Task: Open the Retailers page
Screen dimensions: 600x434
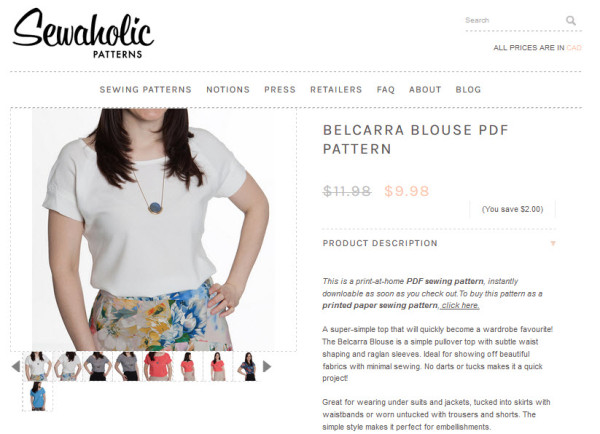Action: point(336,90)
